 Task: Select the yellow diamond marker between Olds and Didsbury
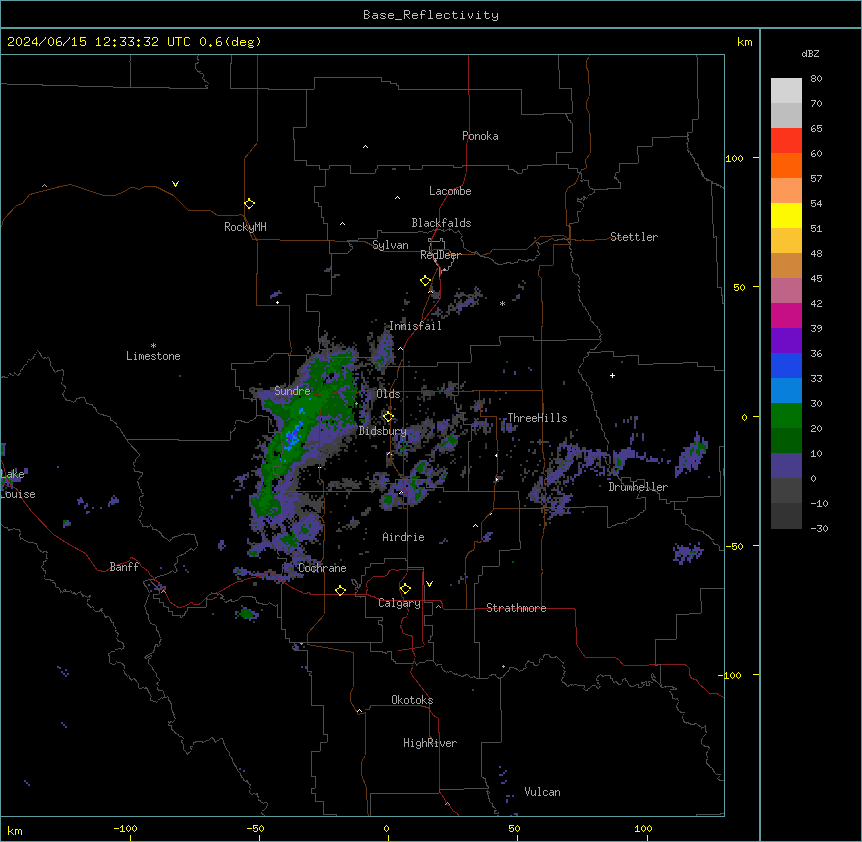(388, 417)
